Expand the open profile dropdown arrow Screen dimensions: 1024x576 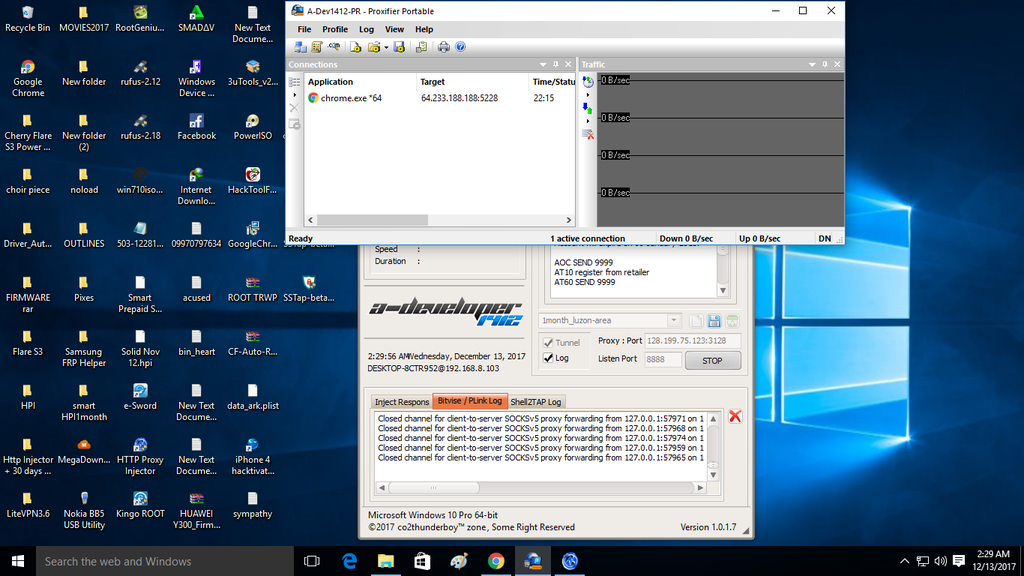386,48
